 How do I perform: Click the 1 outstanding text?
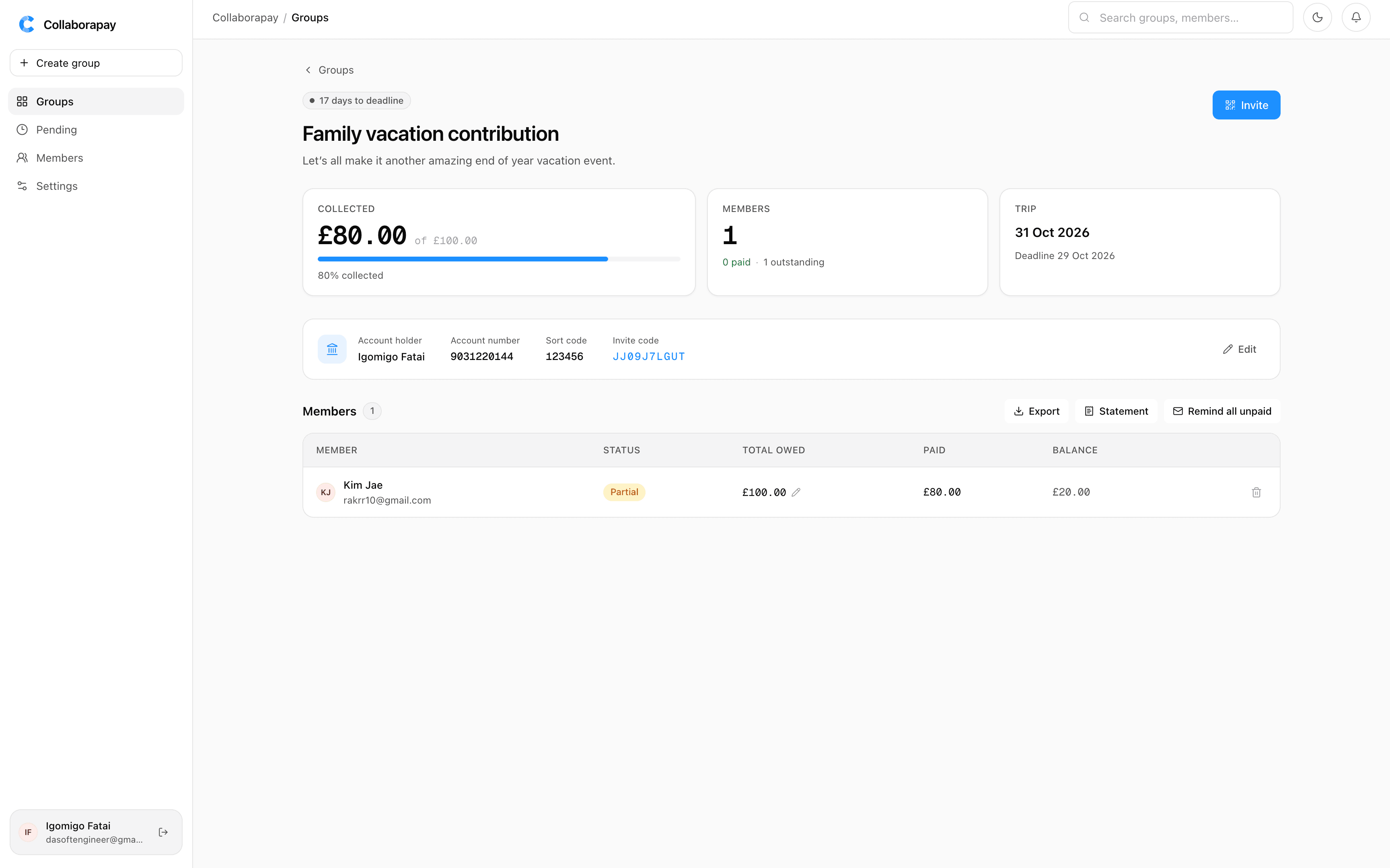pos(794,262)
